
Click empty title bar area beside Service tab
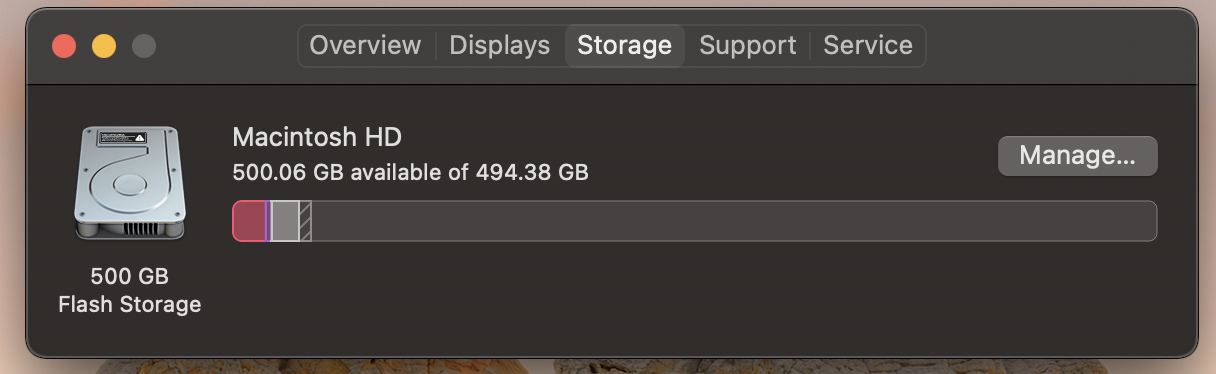1060,46
